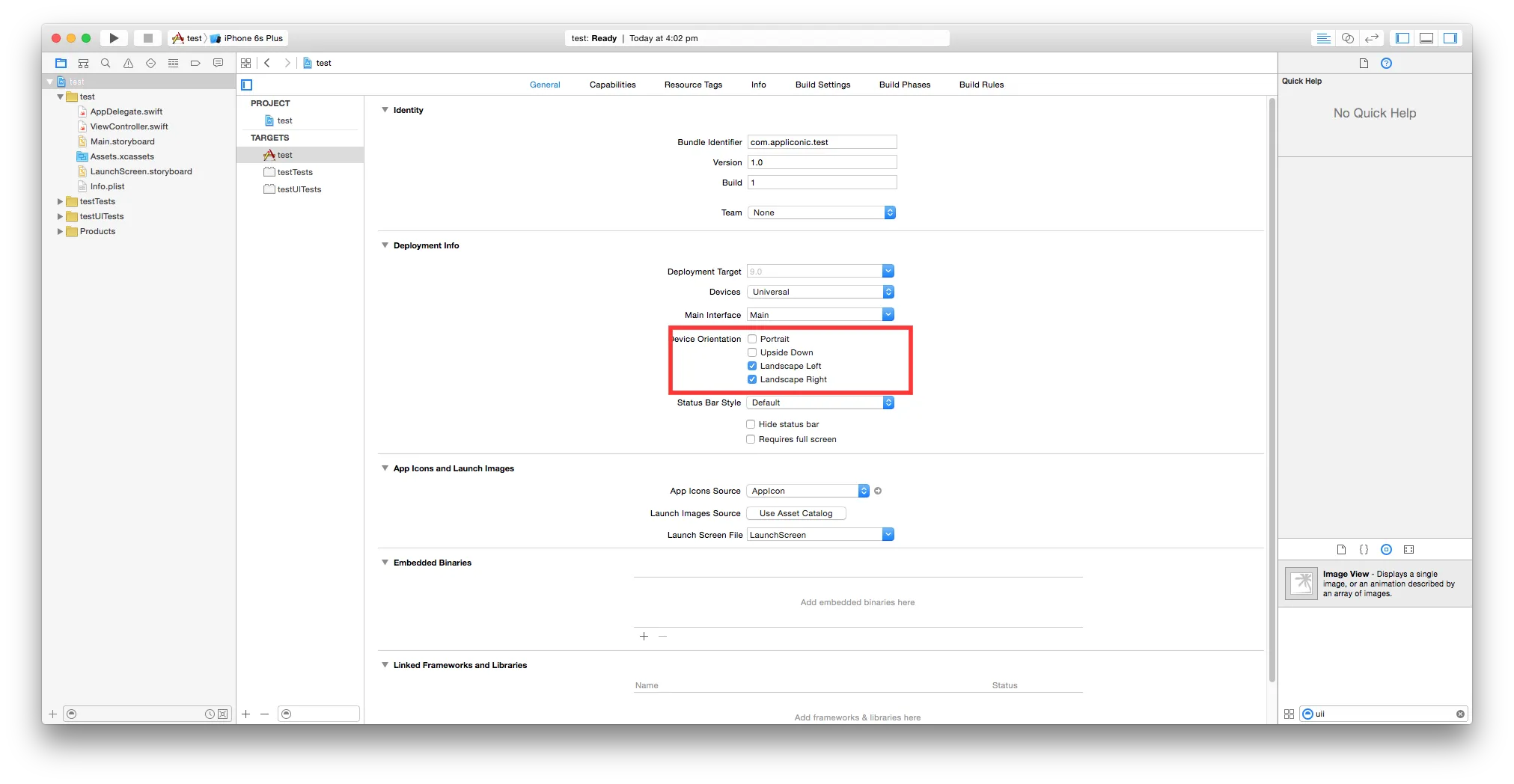Hide the Navigator panel

point(1403,38)
